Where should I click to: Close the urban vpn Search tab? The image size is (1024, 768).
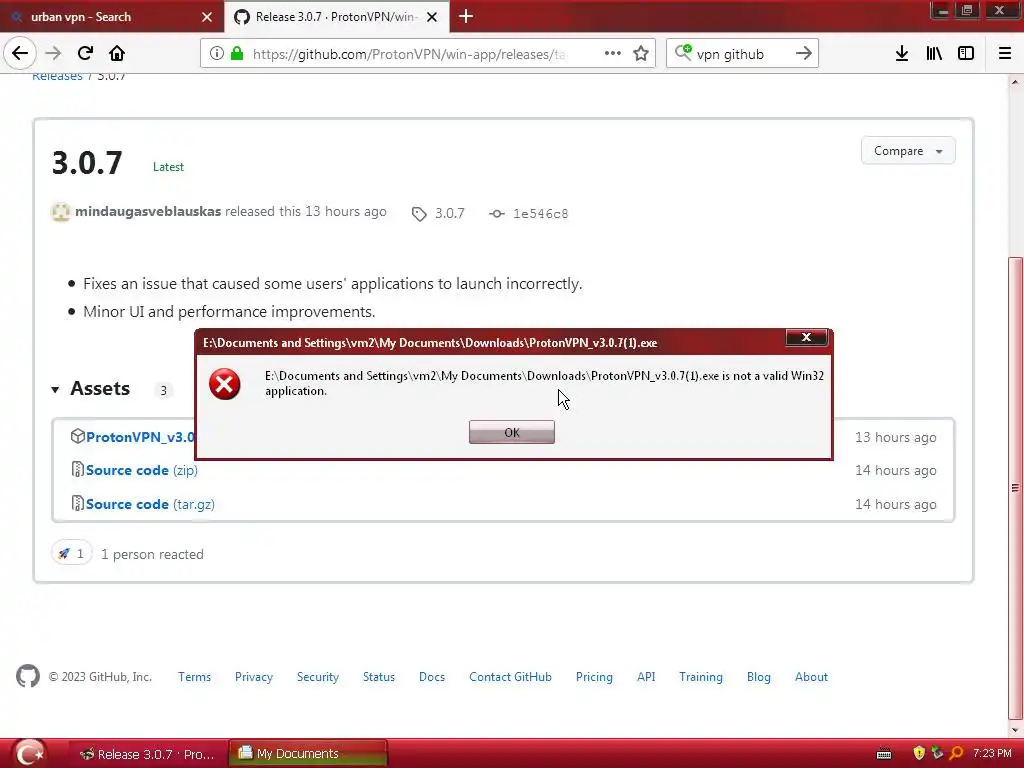coord(206,17)
